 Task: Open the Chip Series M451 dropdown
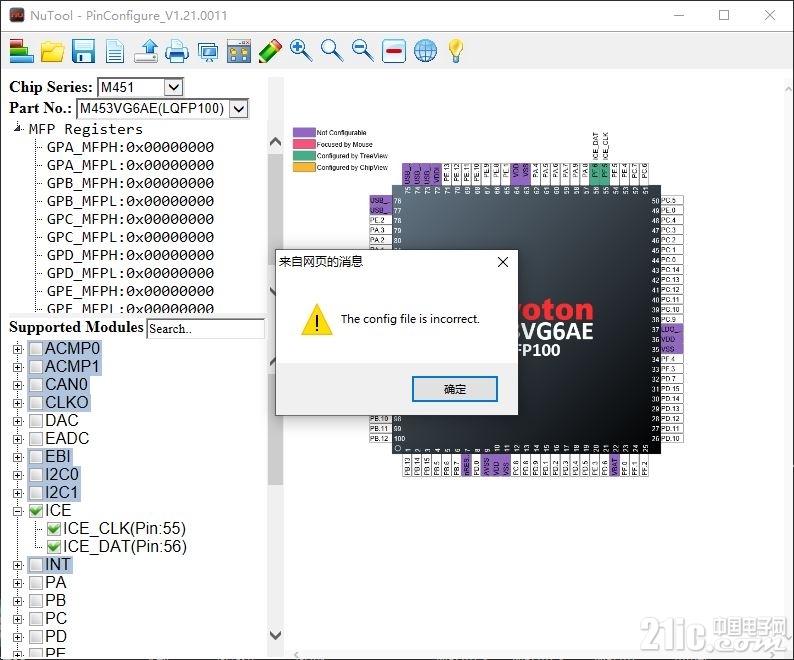coord(173,87)
